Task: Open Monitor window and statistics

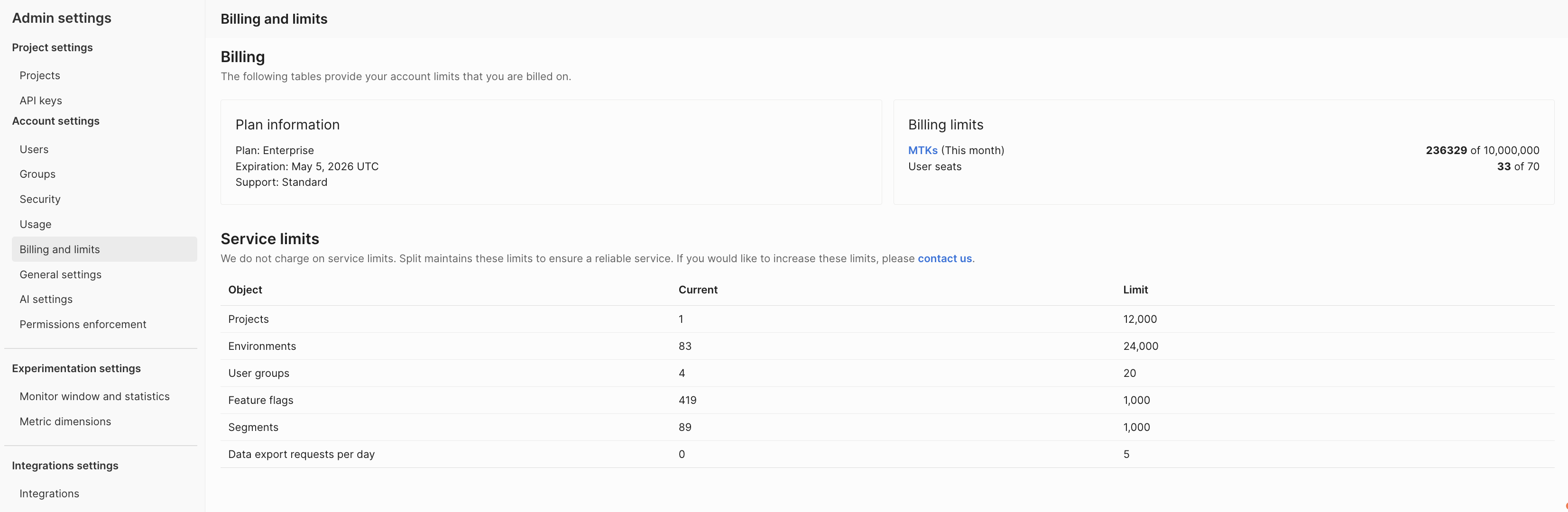Action: [94, 396]
